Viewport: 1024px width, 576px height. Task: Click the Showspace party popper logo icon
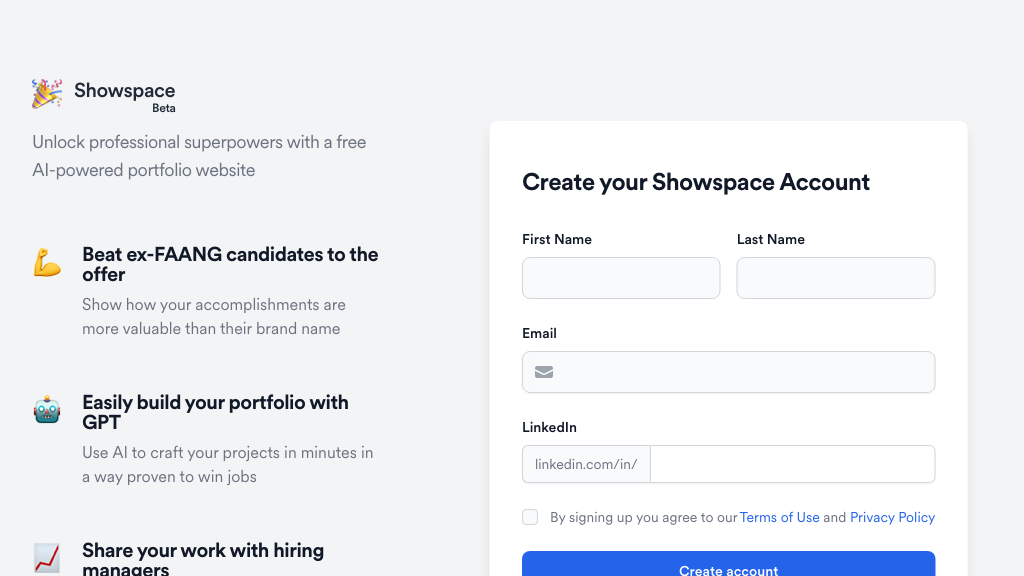[x=46, y=92]
